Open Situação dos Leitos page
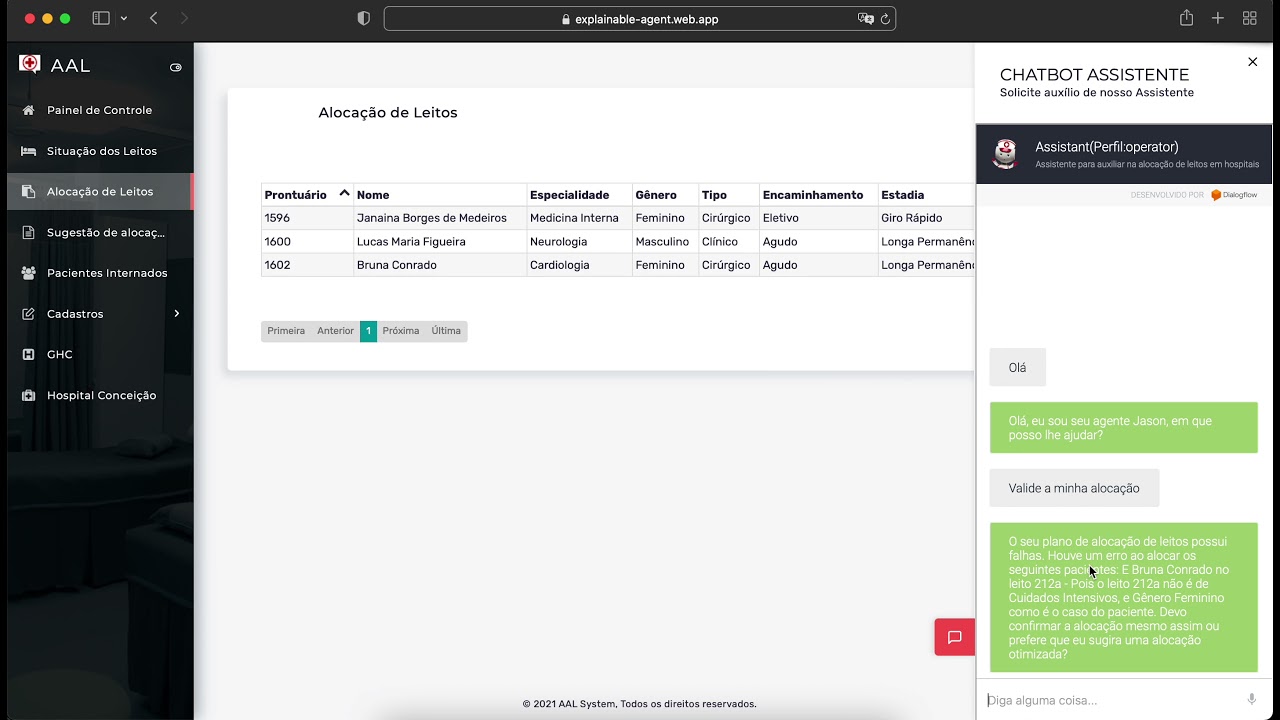 (x=100, y=151)
